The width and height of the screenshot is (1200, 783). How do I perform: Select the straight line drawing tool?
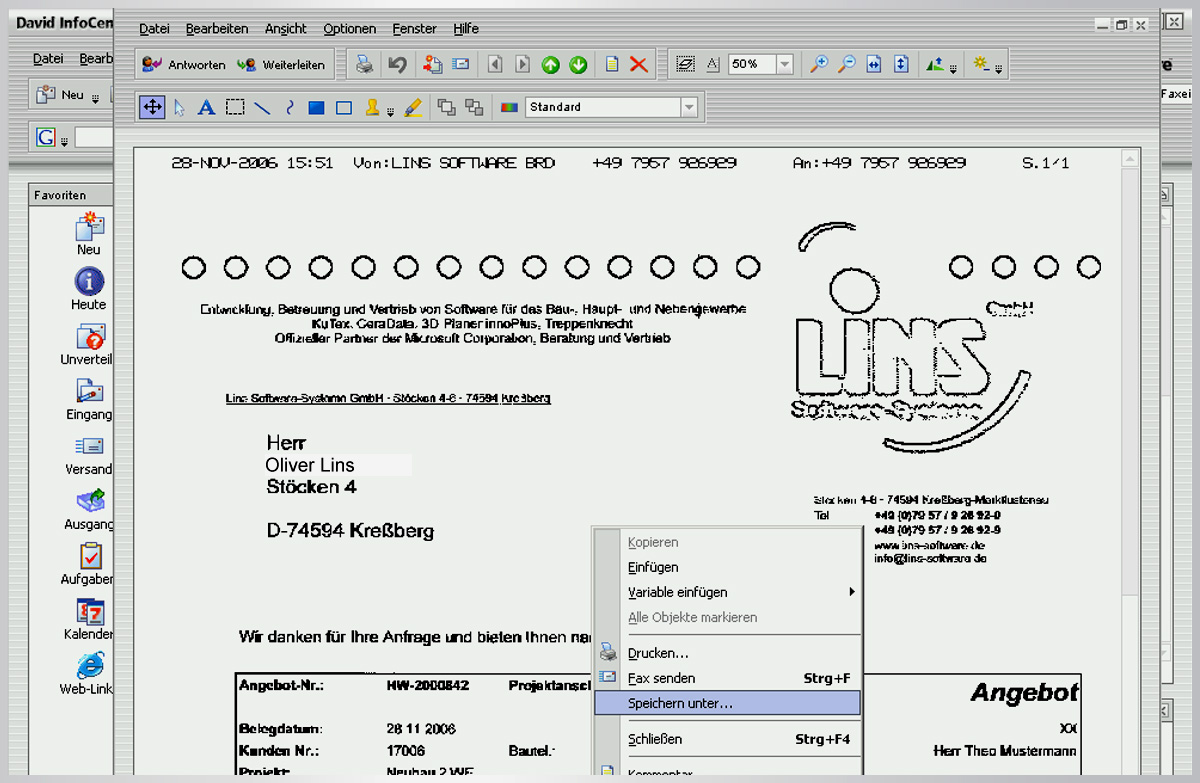[262, 107]
